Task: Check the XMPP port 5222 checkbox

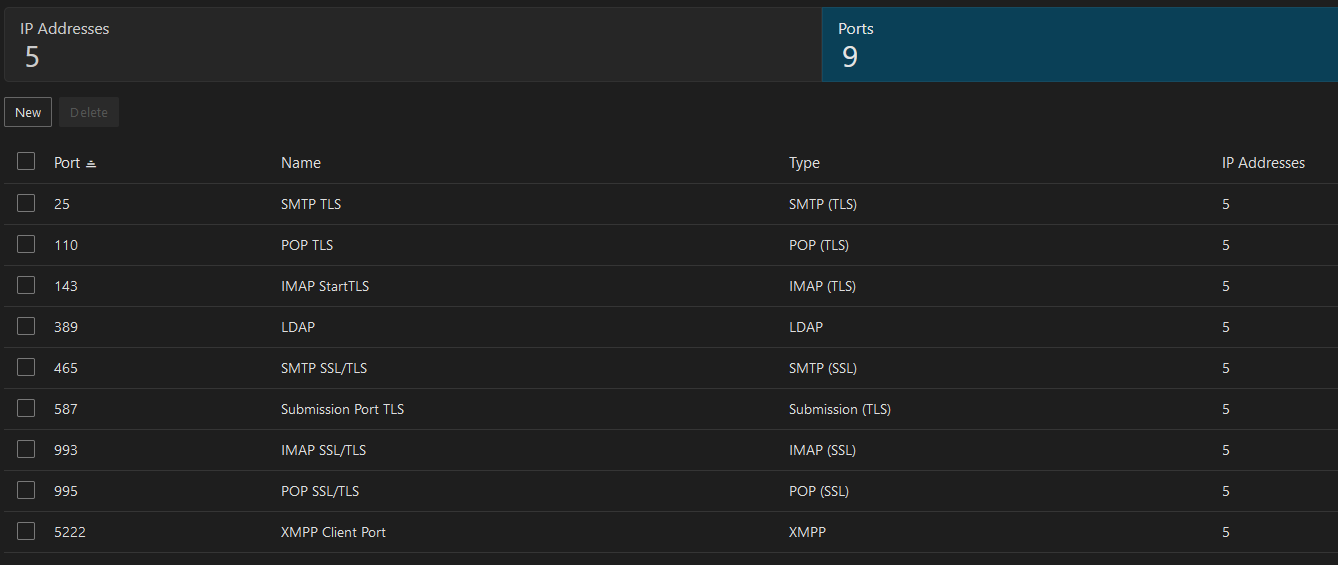Action: click(26, 532)
